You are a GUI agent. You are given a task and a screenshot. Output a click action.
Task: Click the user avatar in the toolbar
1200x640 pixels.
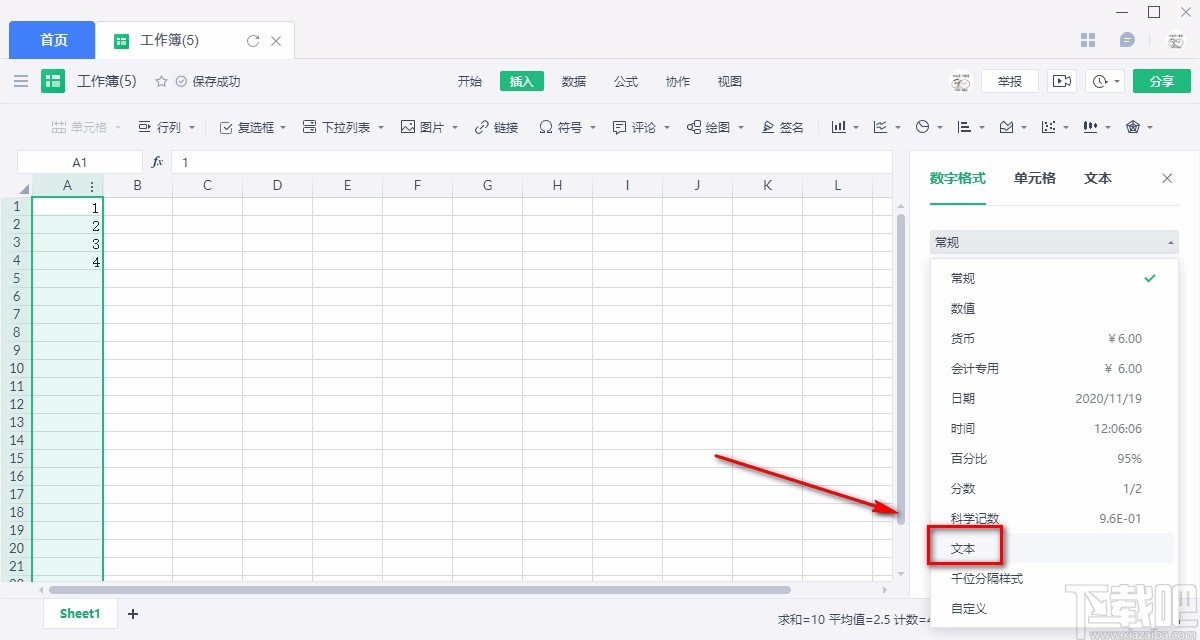[961, 81]
